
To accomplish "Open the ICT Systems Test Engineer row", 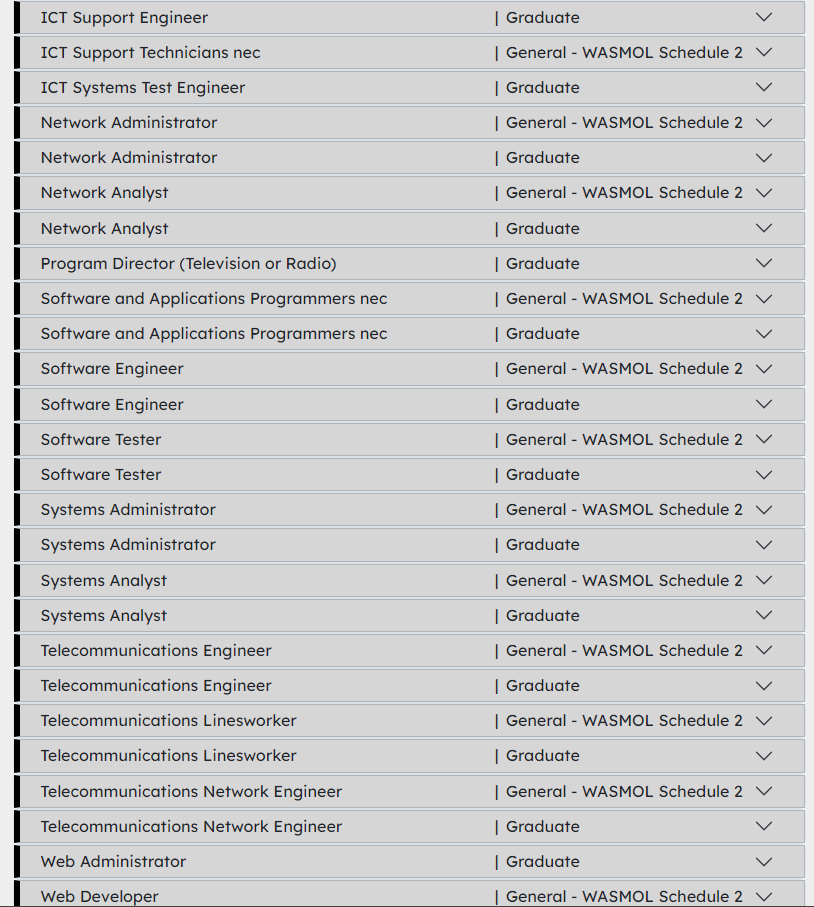I will [x=143, y=88].
